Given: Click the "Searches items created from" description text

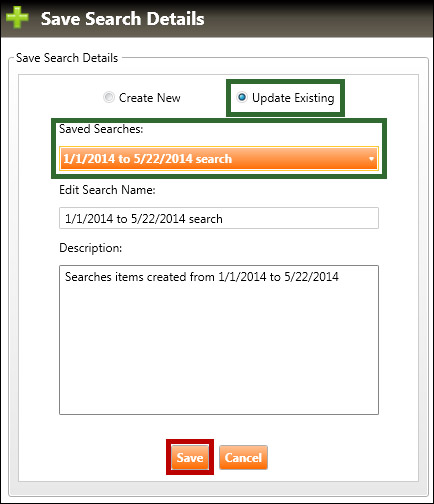Looking at the screenshot, I should pyautogui.click(x=140, y=277).
